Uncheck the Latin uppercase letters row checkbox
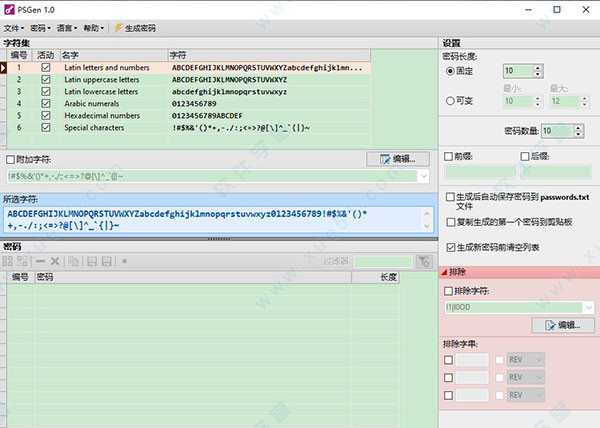This screenshot has height=428, width=600. click(x=45, y=78)
